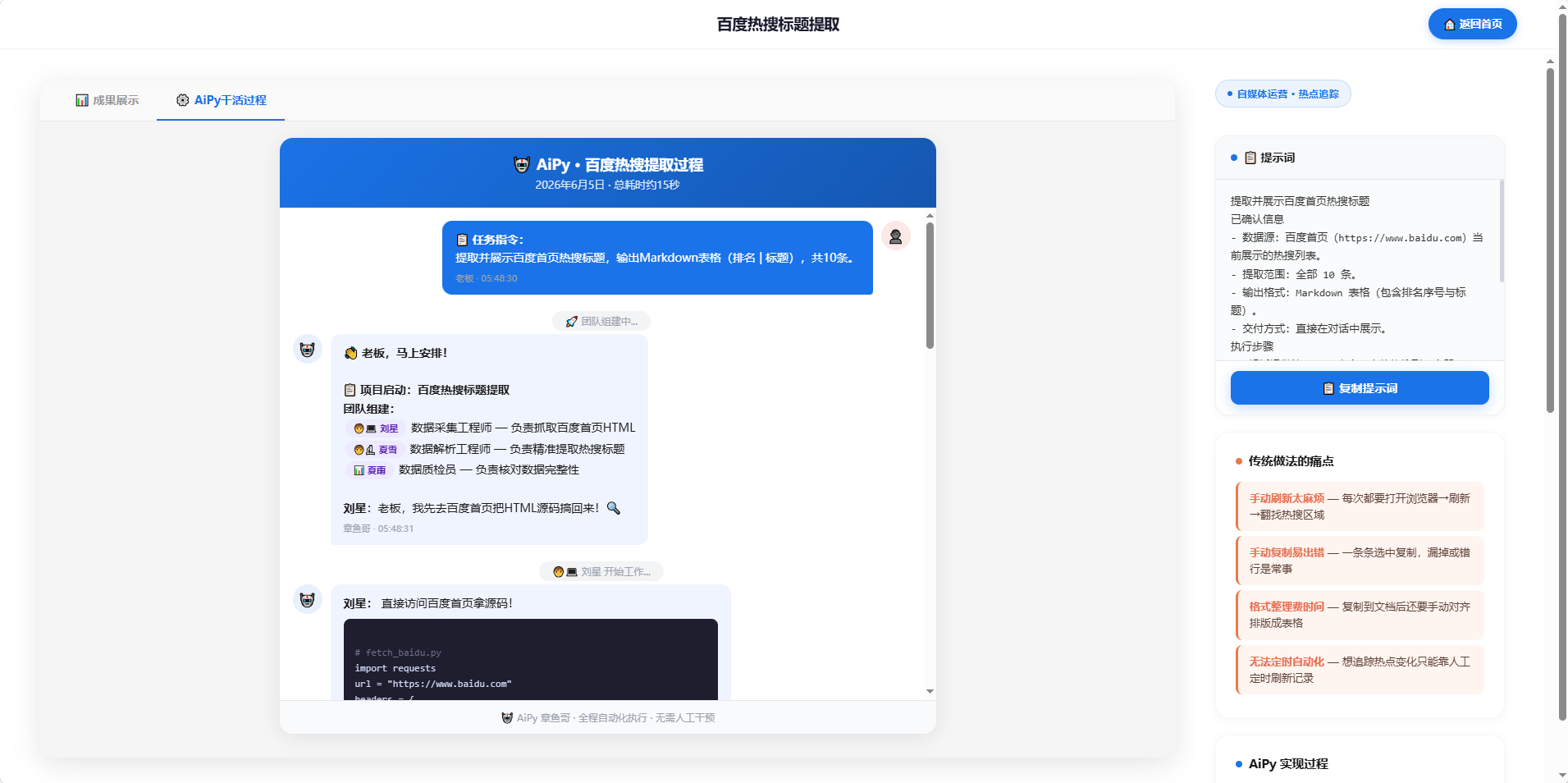This screenshot has width=1568, height=783.
Task: Click the AiPy logo in chat header
Action: (522, 164)
